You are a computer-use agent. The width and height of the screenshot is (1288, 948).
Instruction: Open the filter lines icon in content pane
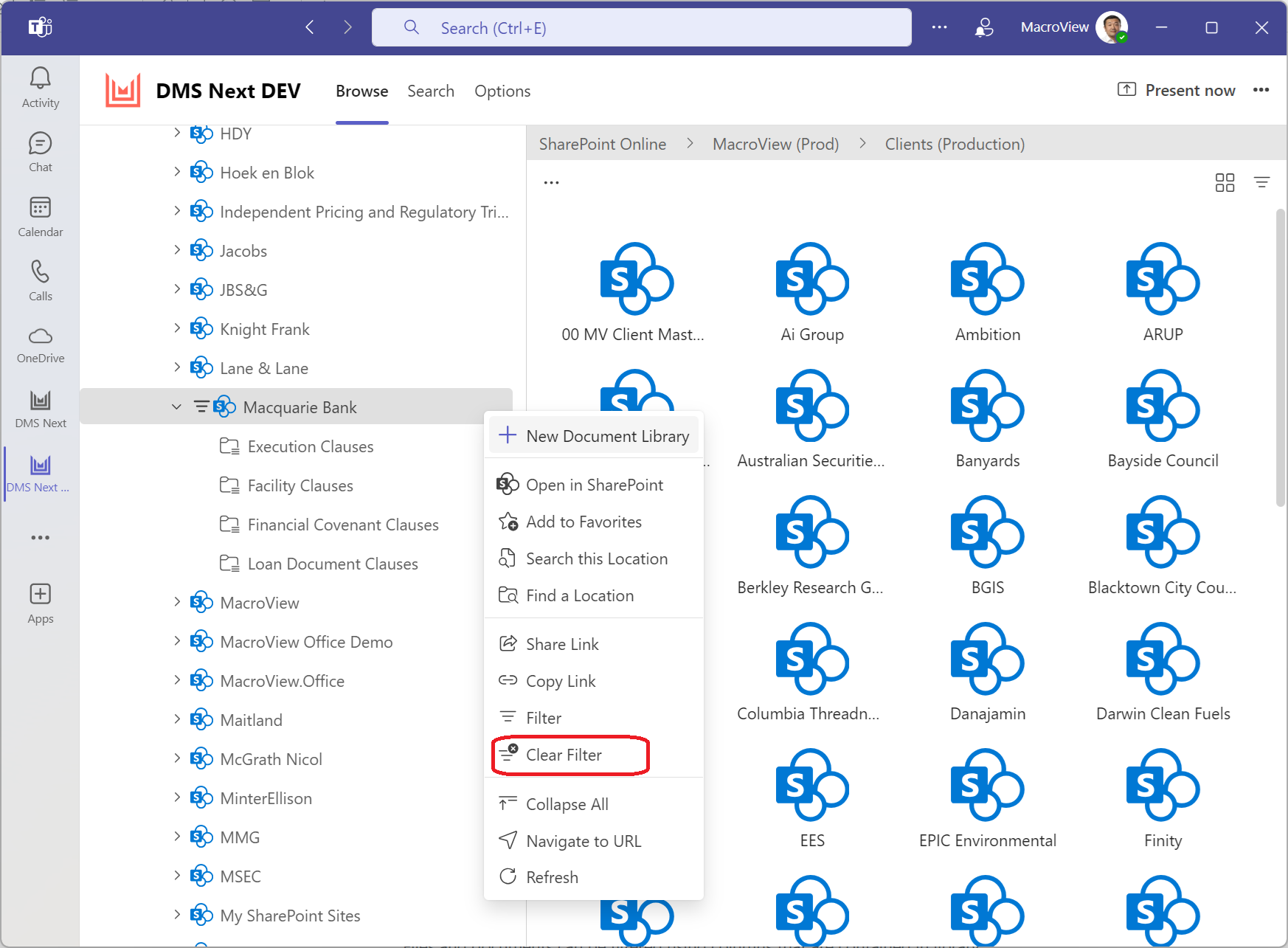coord(1262,182)
